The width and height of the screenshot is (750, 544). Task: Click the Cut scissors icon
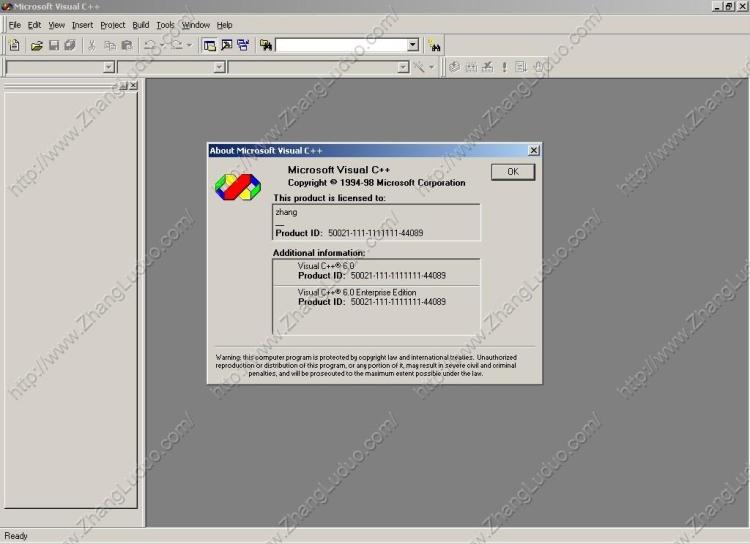point(91,45)
